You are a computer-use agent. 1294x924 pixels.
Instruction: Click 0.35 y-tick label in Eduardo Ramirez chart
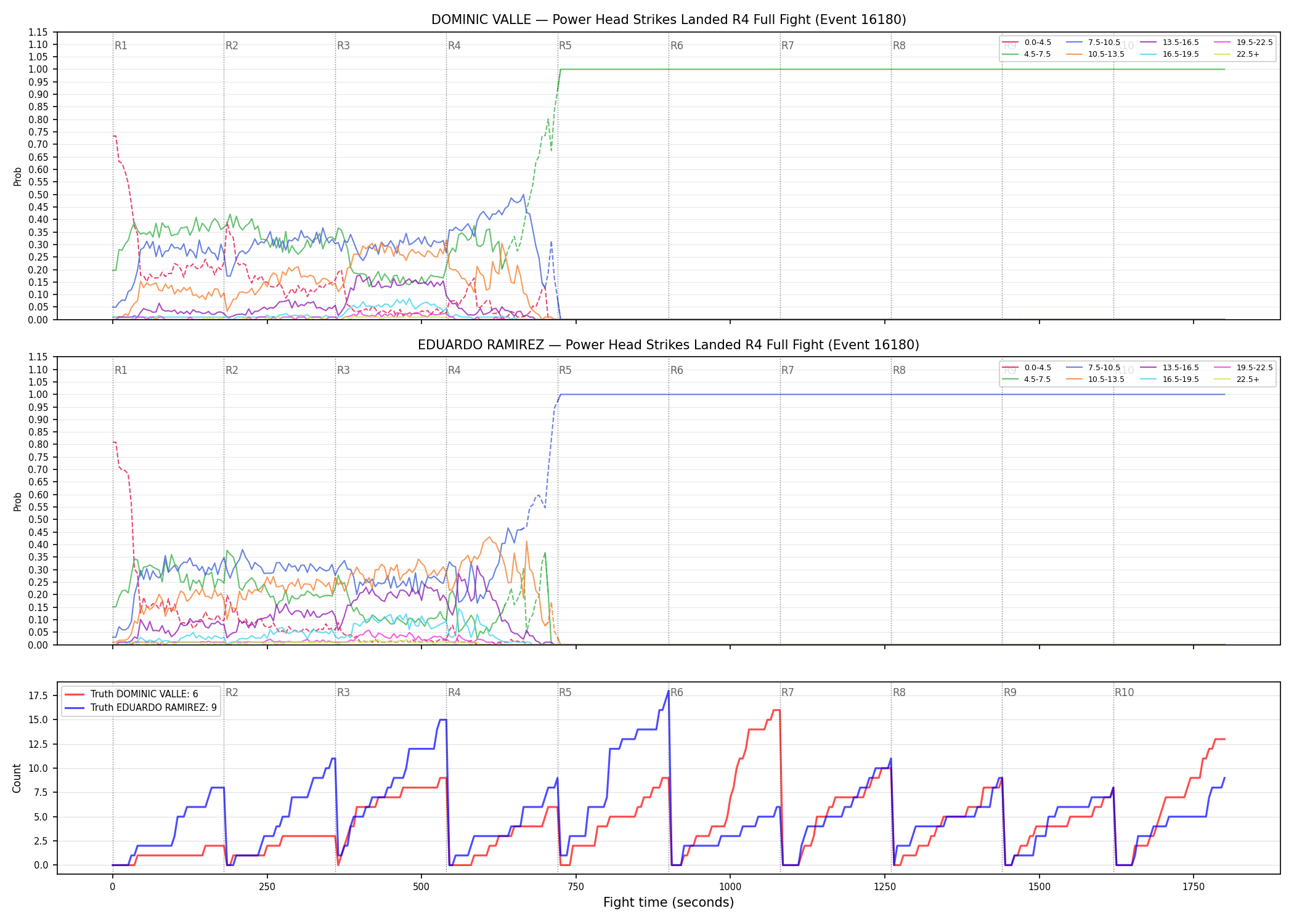[38, 557]
